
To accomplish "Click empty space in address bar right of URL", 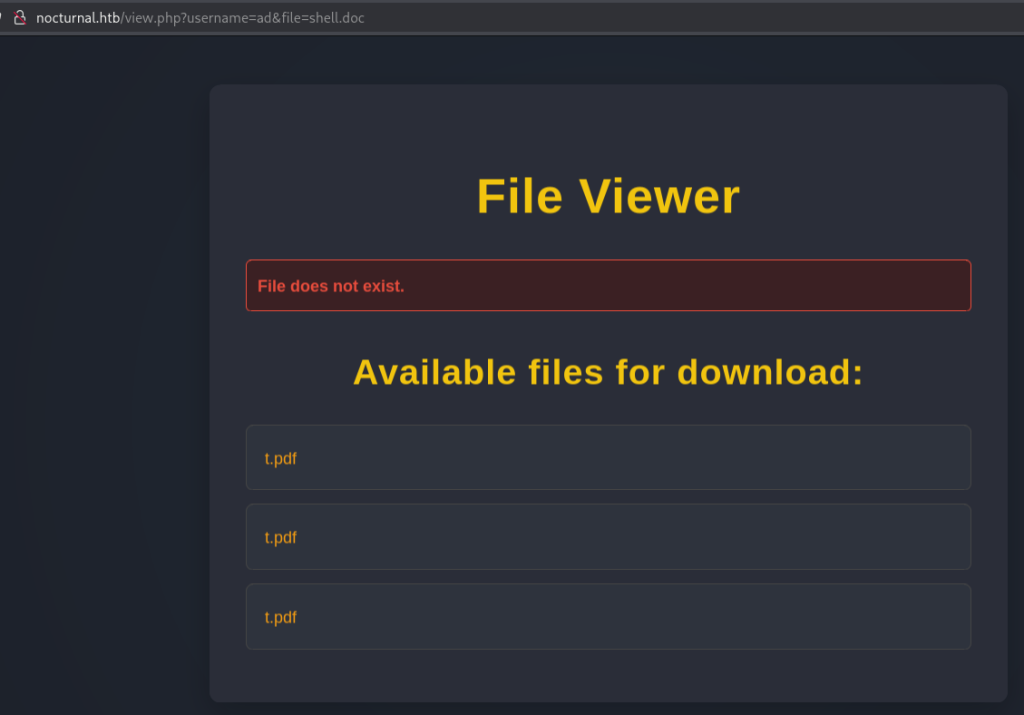I will coord(700,18).
